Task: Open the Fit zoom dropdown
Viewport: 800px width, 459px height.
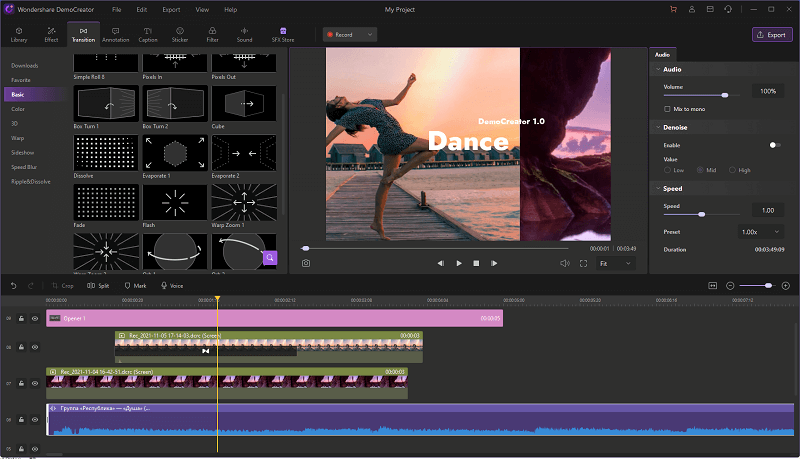Action: (615, 263)
